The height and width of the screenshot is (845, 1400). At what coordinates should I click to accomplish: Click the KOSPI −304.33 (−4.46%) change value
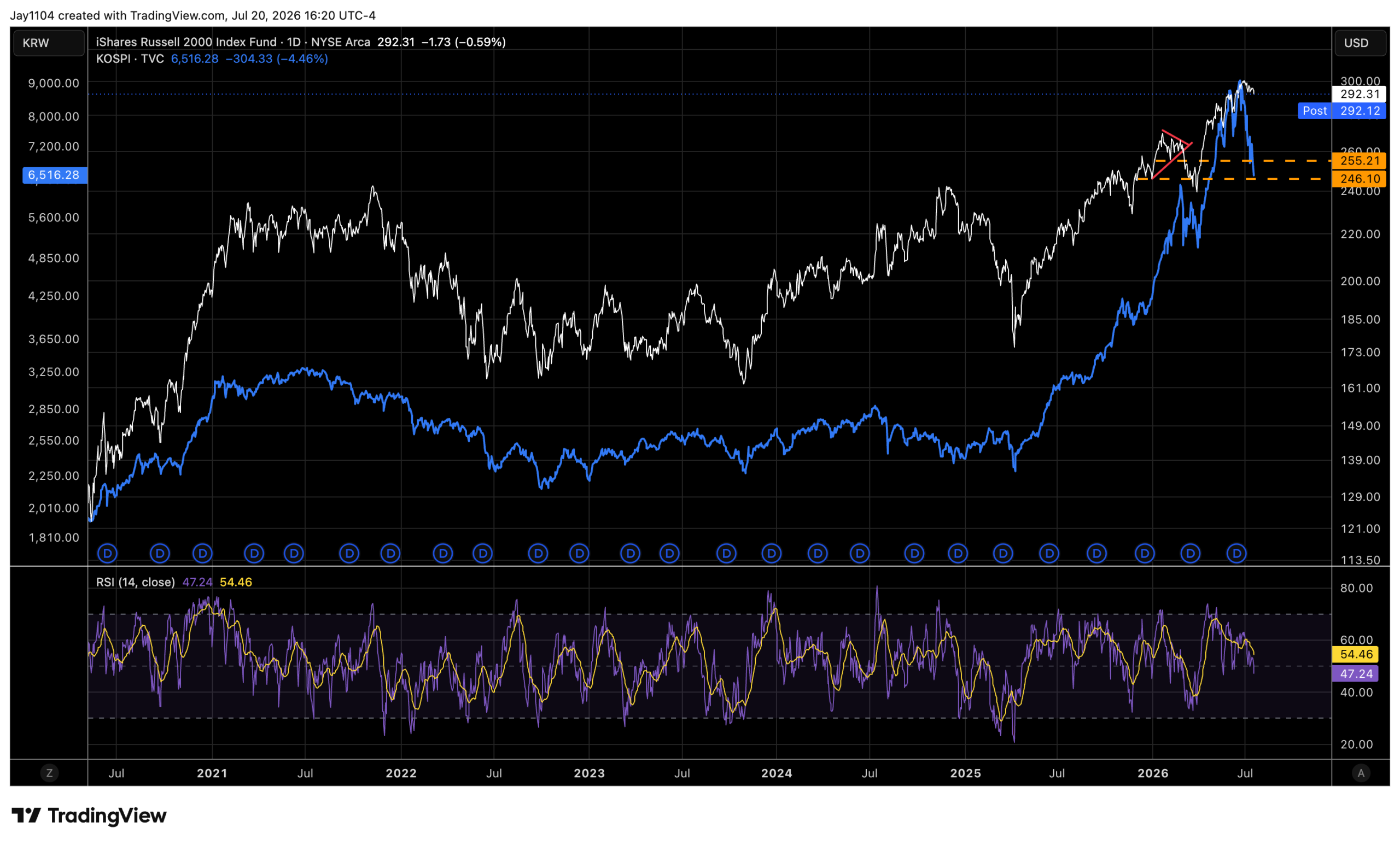(277, 59)
